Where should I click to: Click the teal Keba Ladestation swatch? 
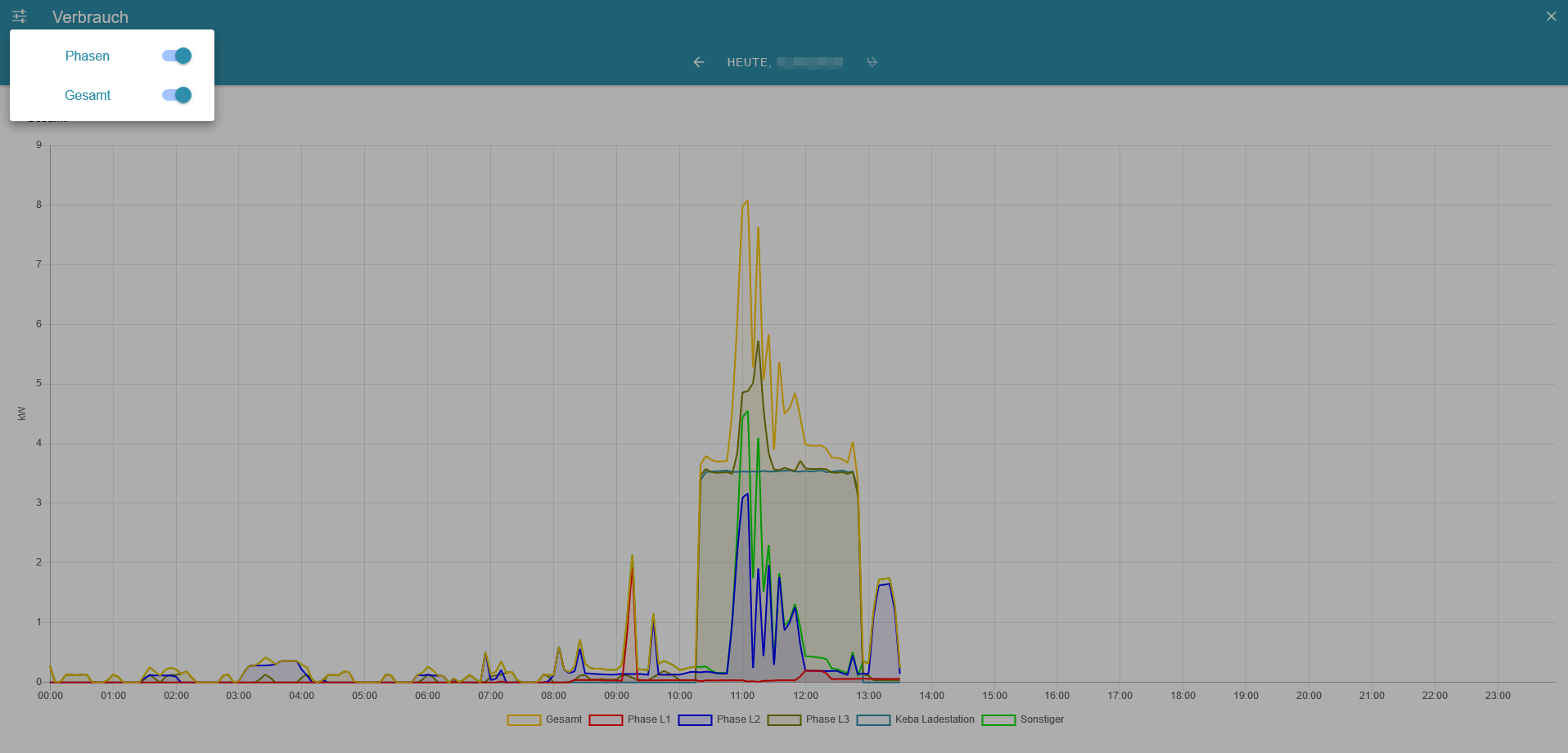(874, 720)
